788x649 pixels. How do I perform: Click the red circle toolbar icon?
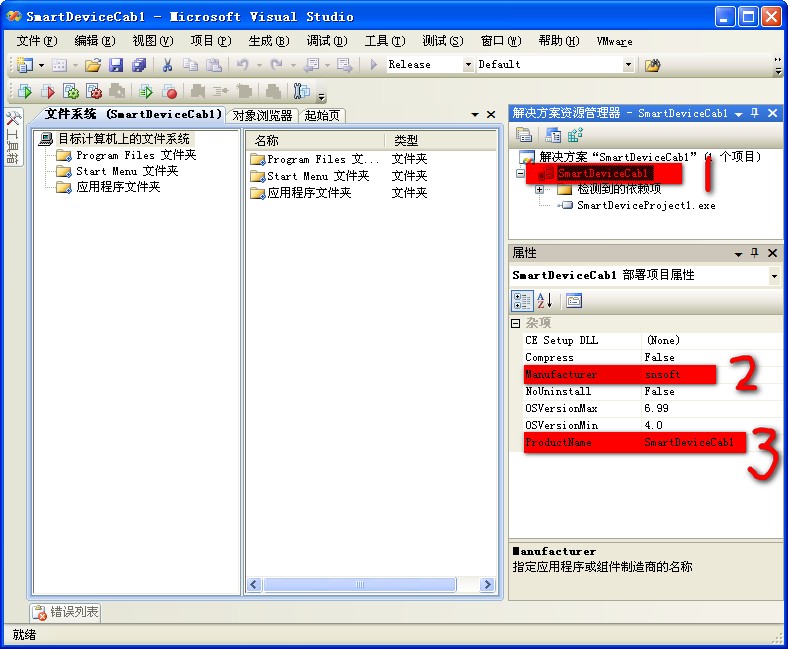click(169, 91)
